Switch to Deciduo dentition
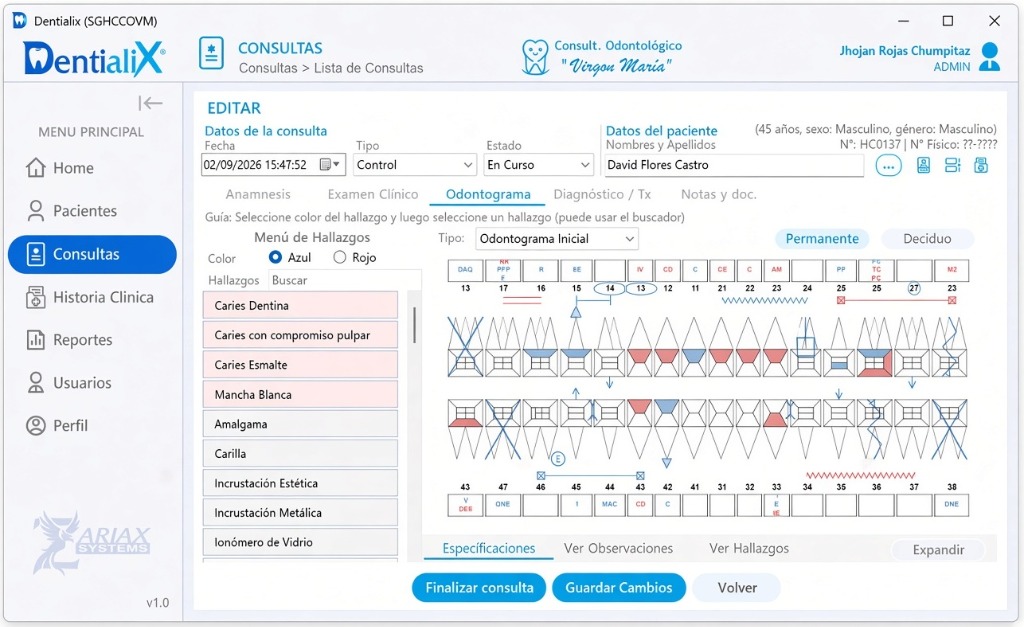 coord(927,239)
